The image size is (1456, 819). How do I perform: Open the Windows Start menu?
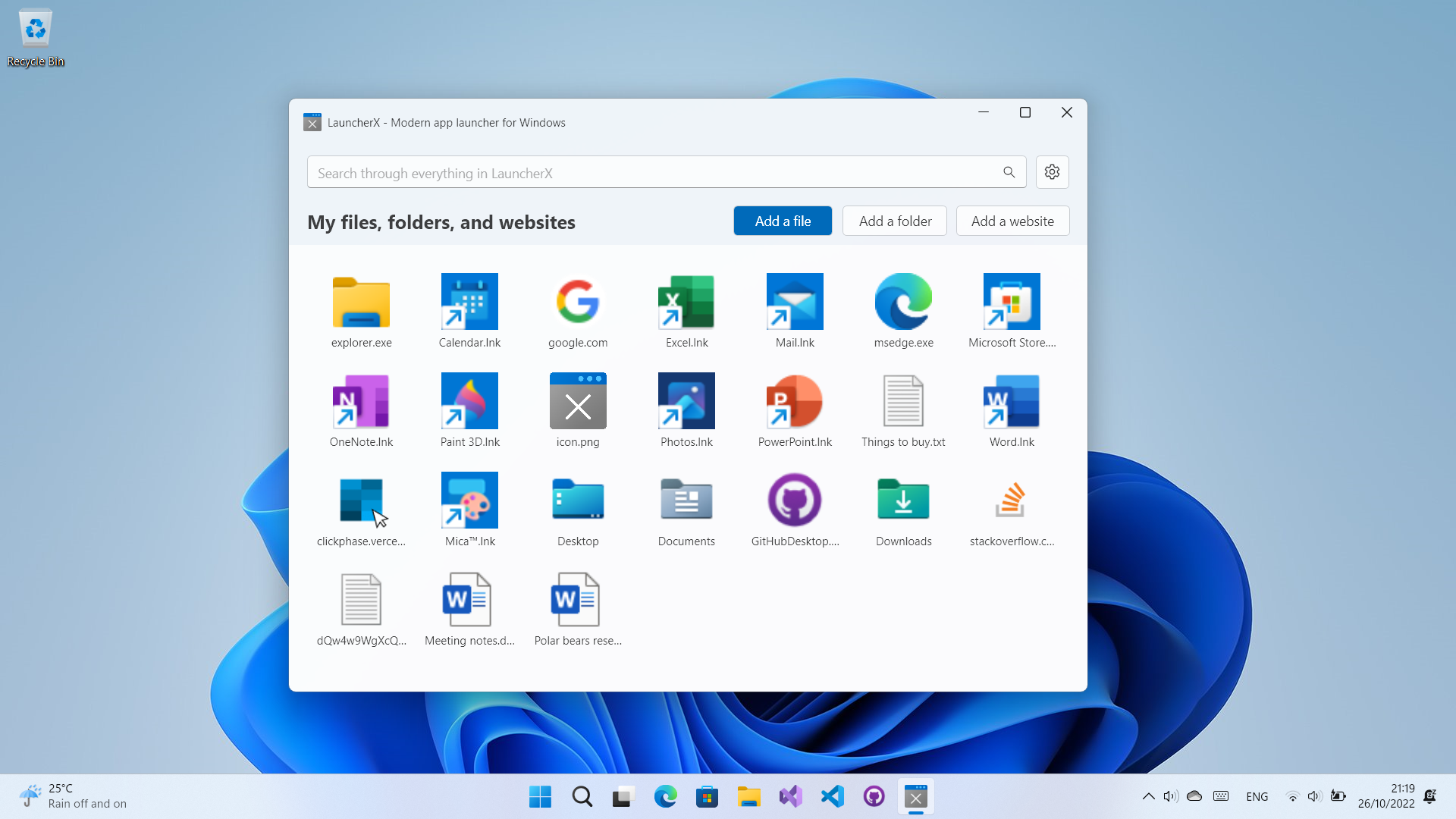(x=540, y=796)
